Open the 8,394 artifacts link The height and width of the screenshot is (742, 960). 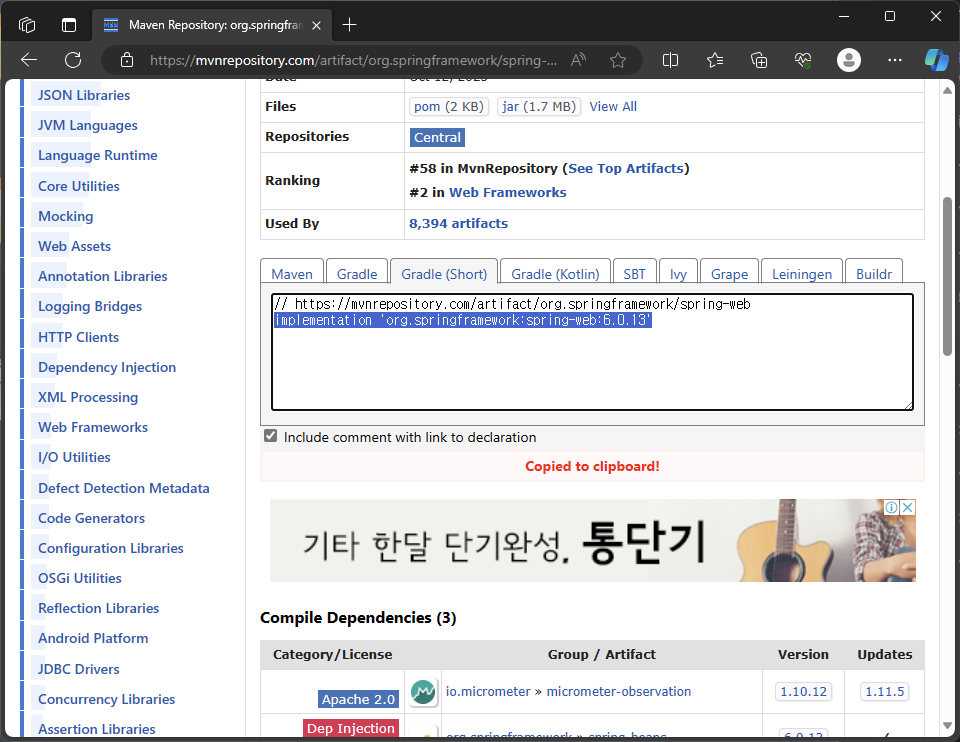(x=459, y=223)
